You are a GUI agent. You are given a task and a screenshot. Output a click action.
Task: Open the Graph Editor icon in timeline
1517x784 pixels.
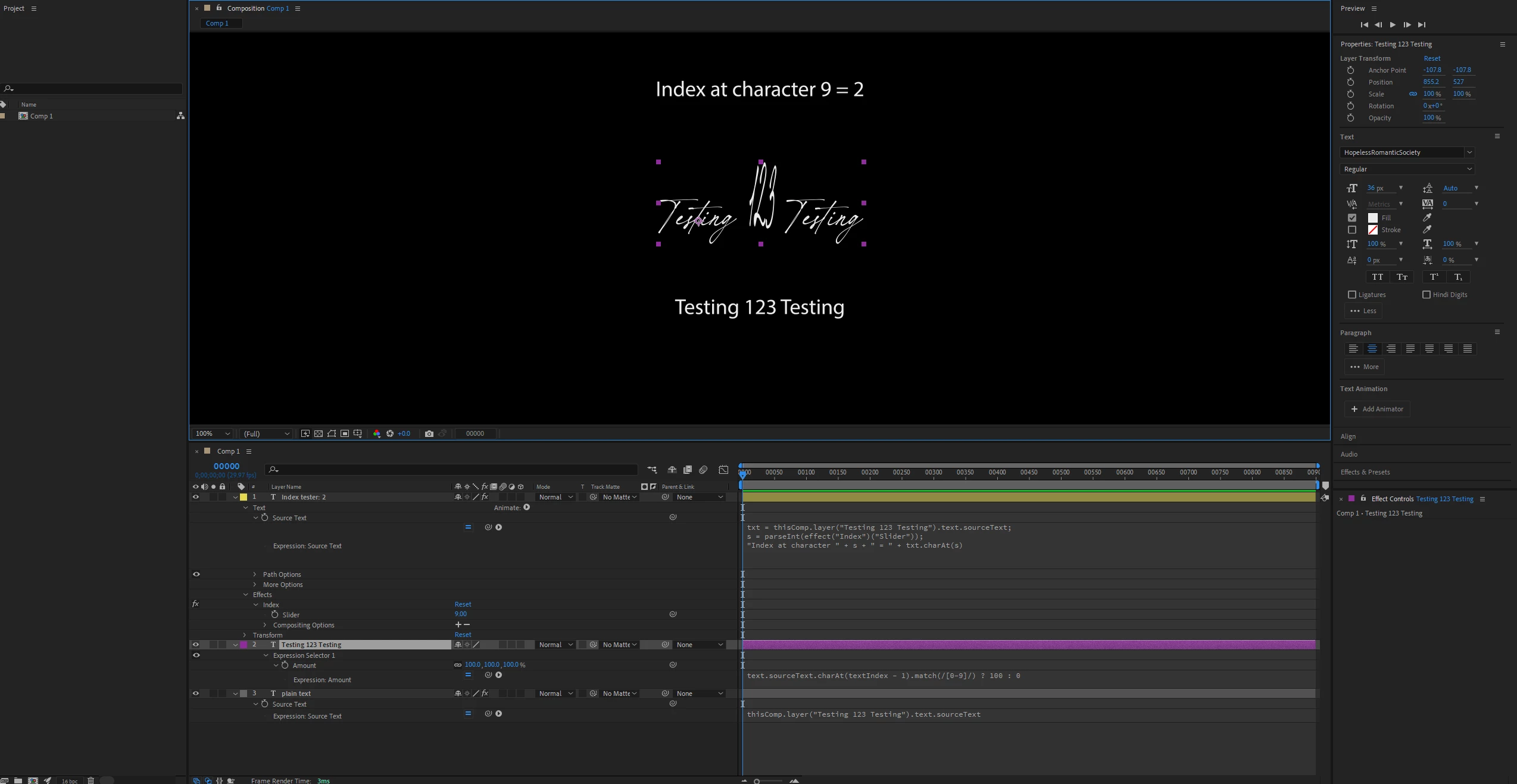point(723,470)
